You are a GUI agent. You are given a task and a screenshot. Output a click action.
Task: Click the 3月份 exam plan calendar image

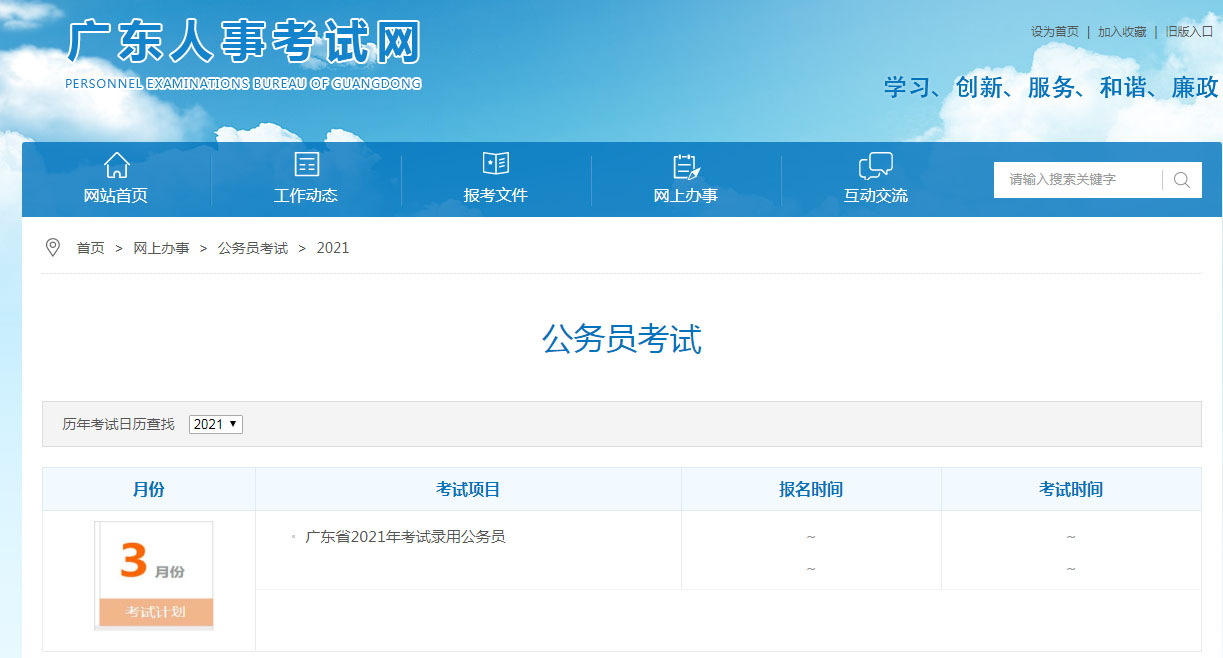154,576
